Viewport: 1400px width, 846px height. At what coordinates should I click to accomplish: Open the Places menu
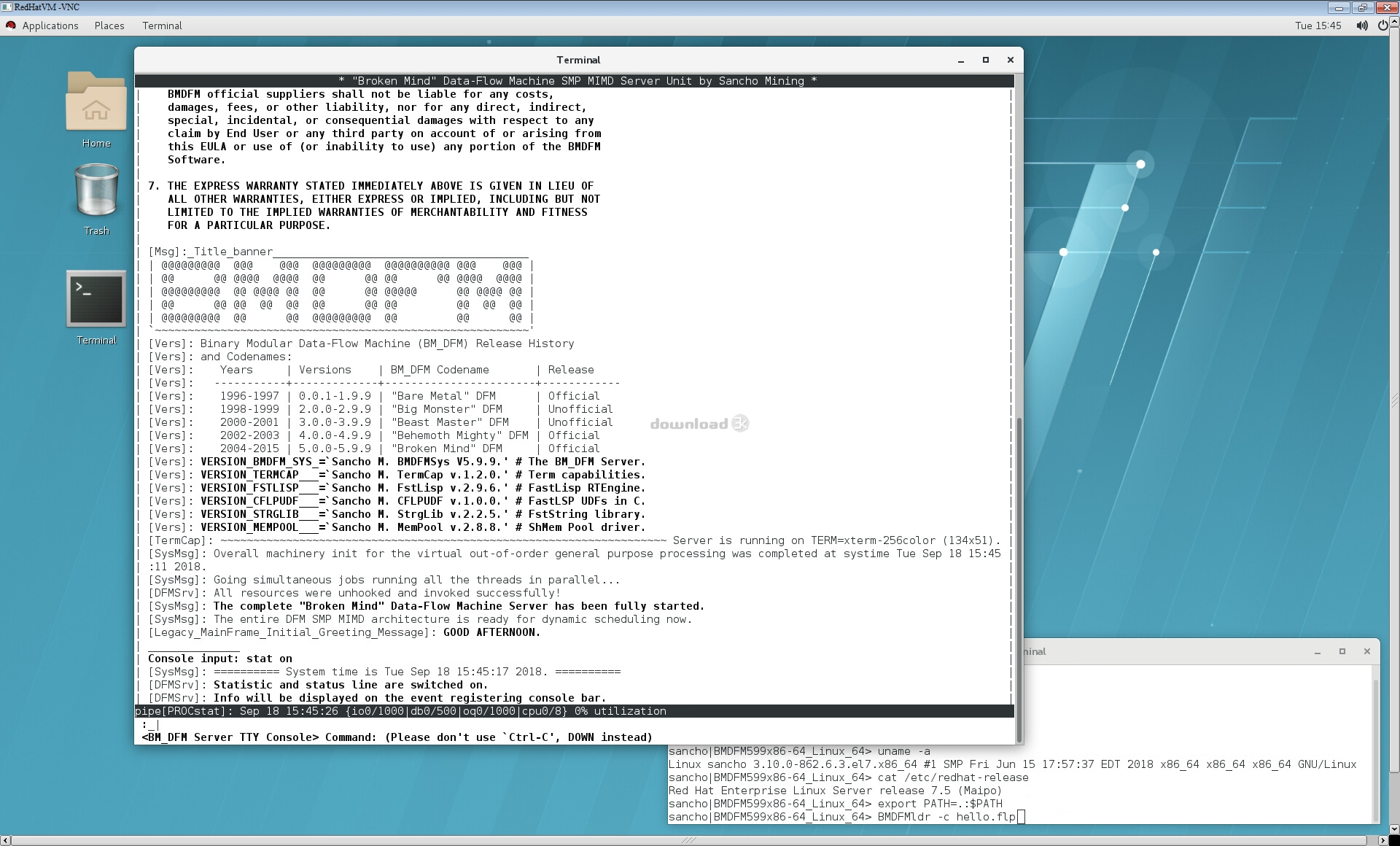click(x=109, y=26)
